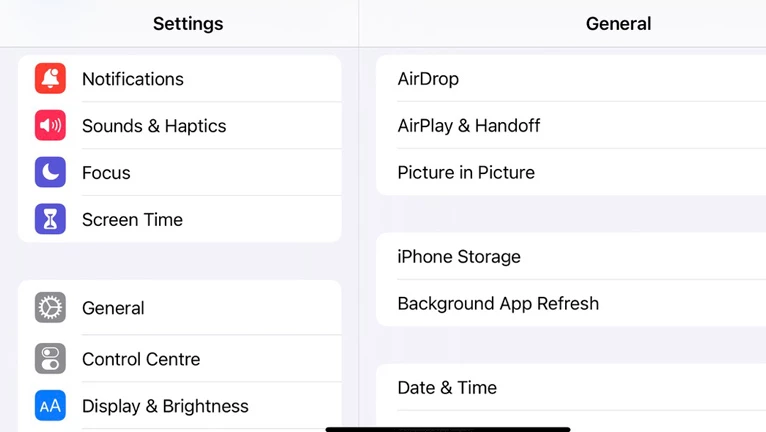
Task: Open AirPlay & Handoff settings
Action: click(x=571, y=125)
